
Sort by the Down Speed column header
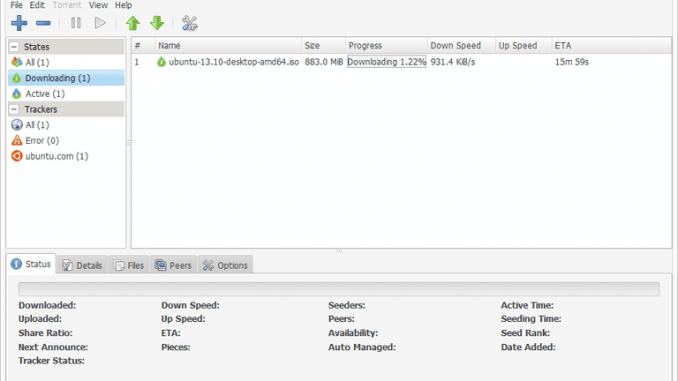[461, 45]
